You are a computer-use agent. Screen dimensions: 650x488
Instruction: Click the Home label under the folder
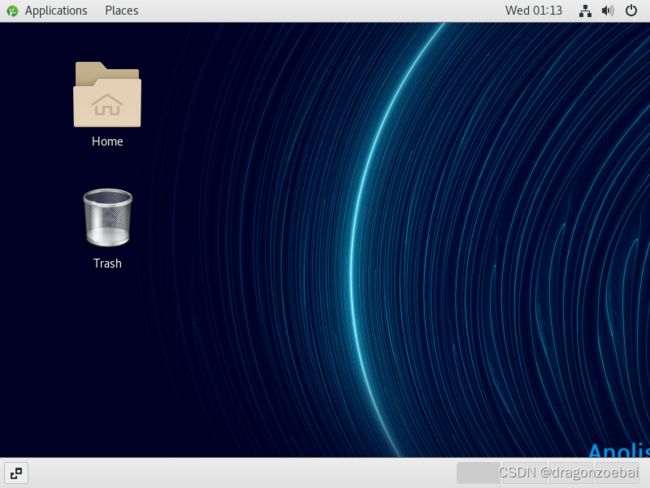coord(107,141)
